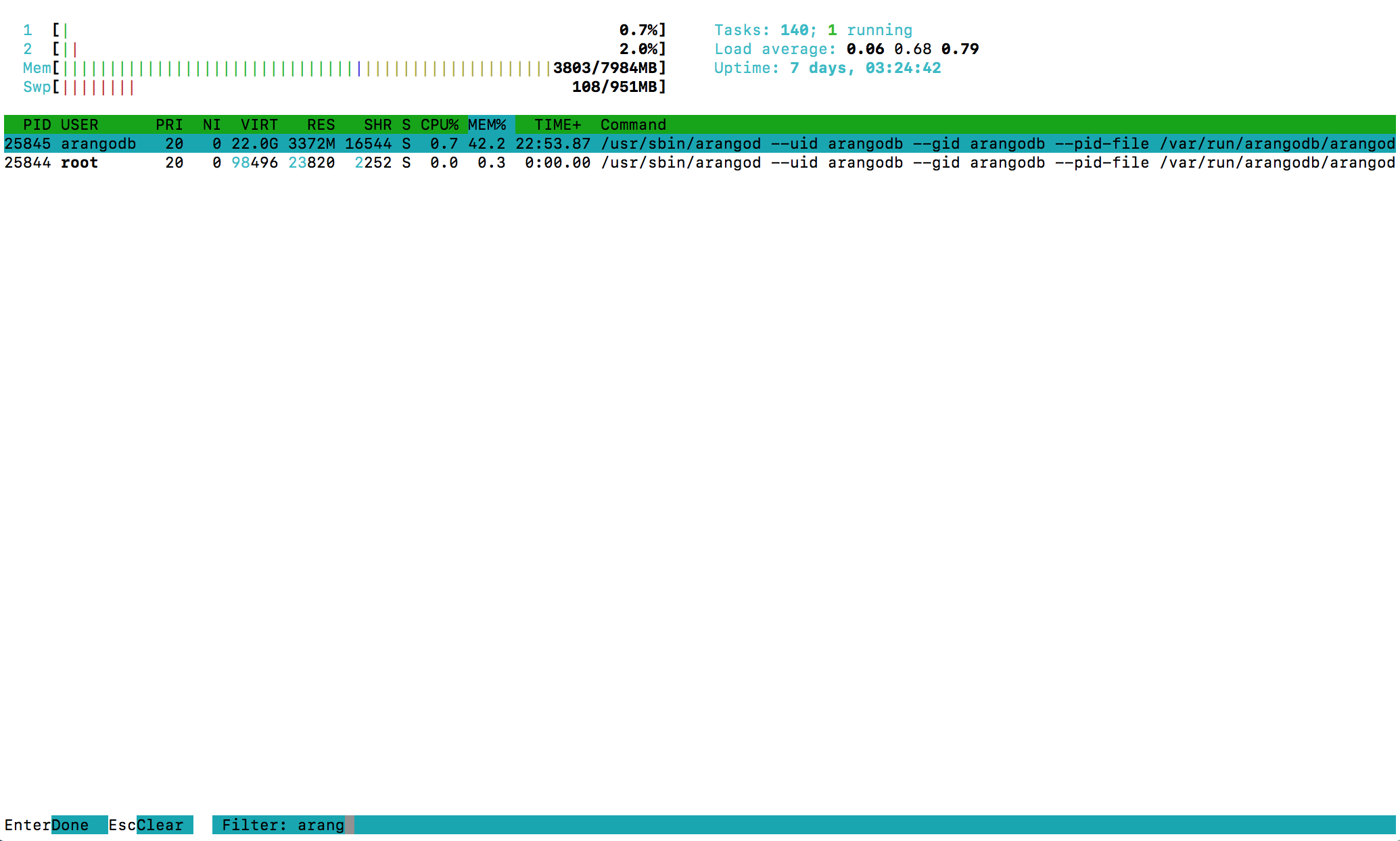Click the CPU% column header
The image size is (1400, 841).
[438, 124]
